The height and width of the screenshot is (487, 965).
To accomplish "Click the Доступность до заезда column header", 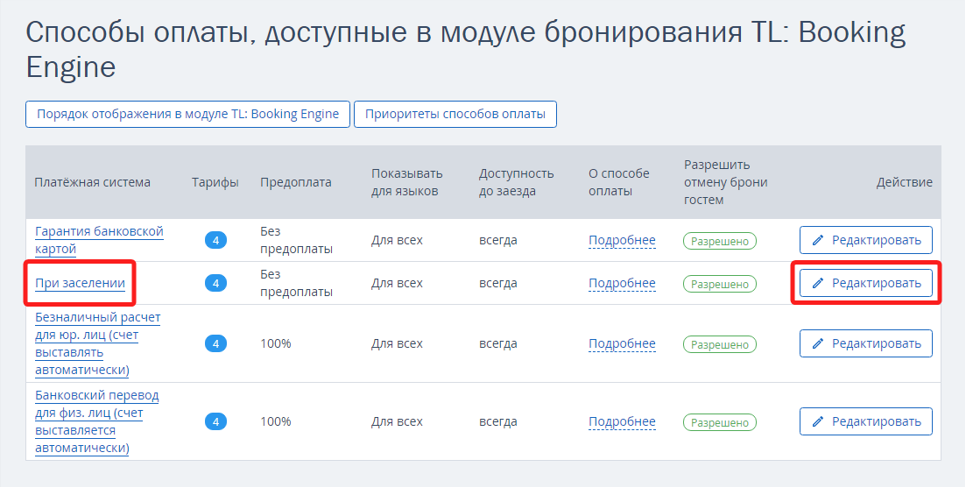I will coord(516,182).
